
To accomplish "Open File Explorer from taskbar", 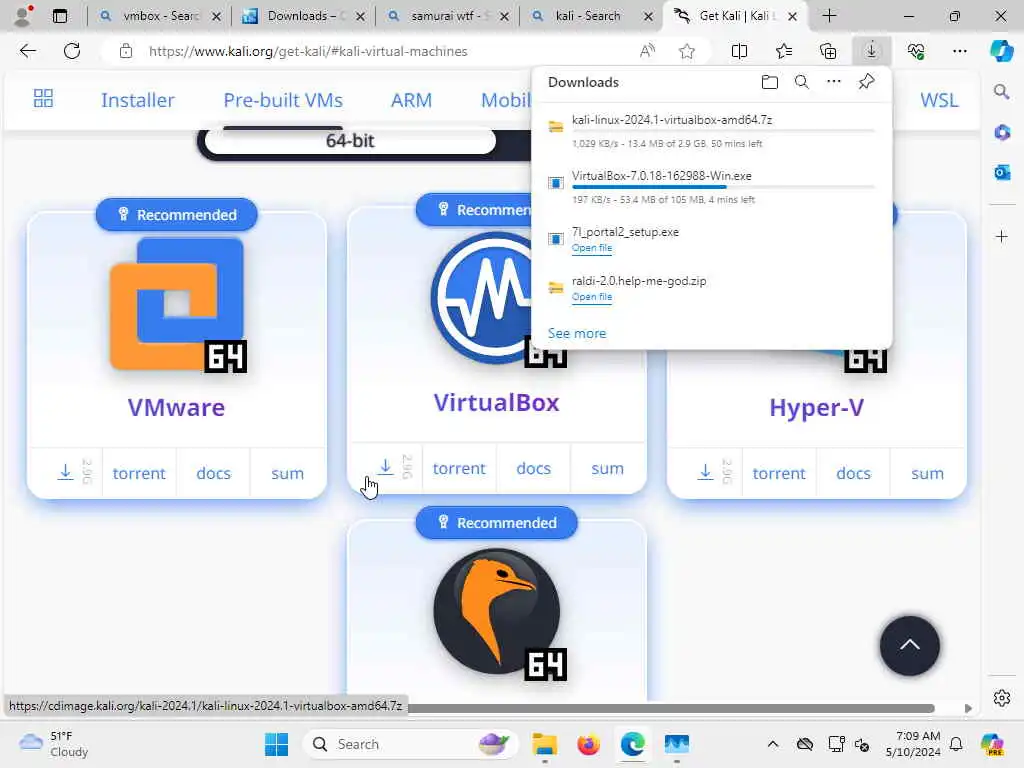I will click(x=544, y=744).
